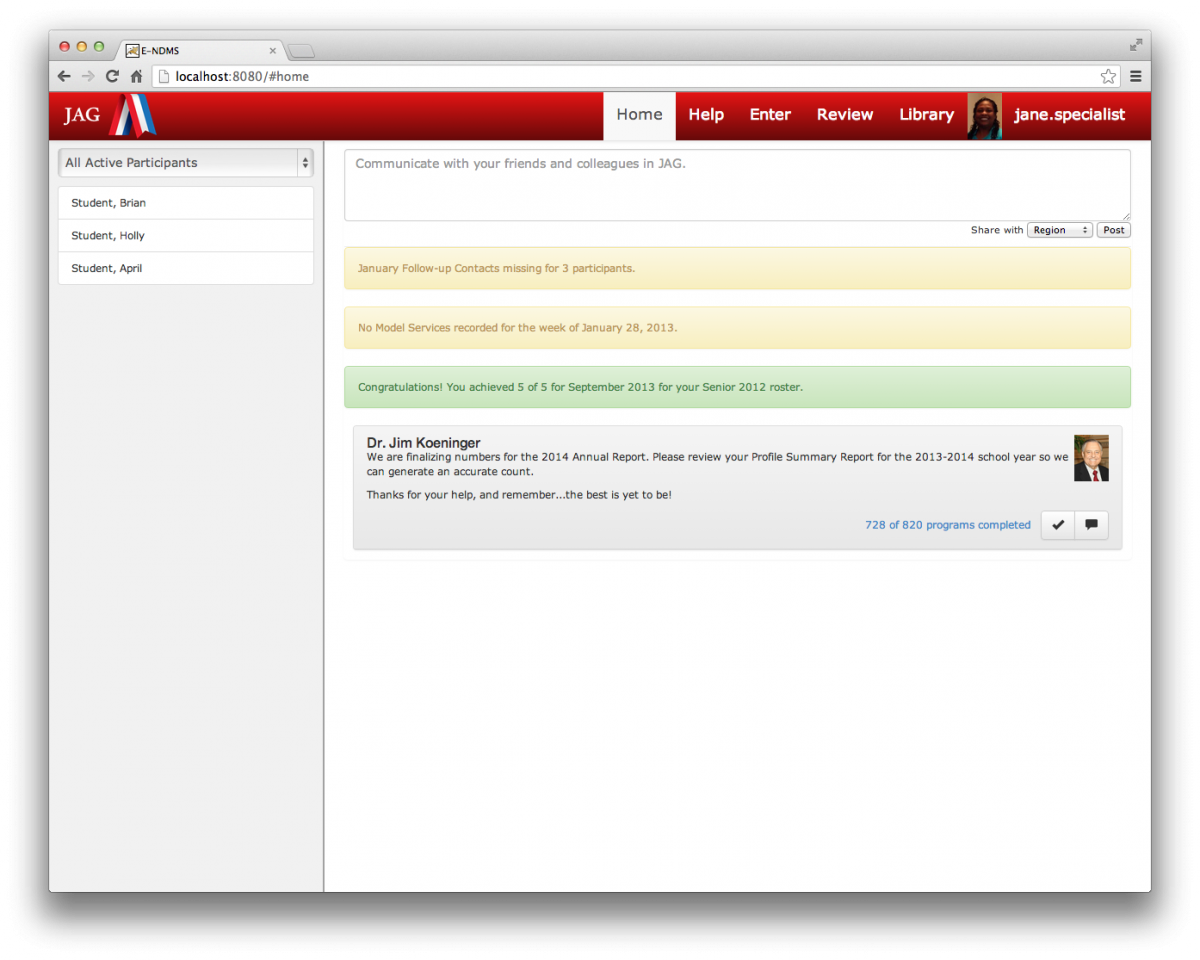The height and width of the screenshot is (960, 1200).
Task: Open the jane.specialist user menu
Action: coord(1069,115)
